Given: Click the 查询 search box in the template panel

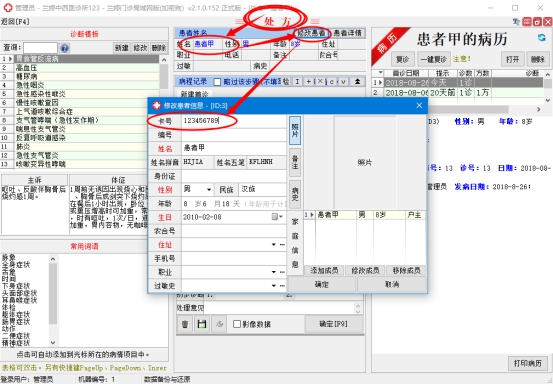Looking at the screenshot, I should (x=40, y=48).
